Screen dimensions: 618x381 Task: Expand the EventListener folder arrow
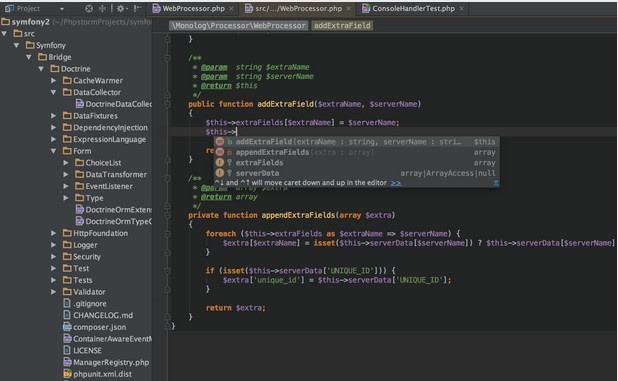pos(66,186)
